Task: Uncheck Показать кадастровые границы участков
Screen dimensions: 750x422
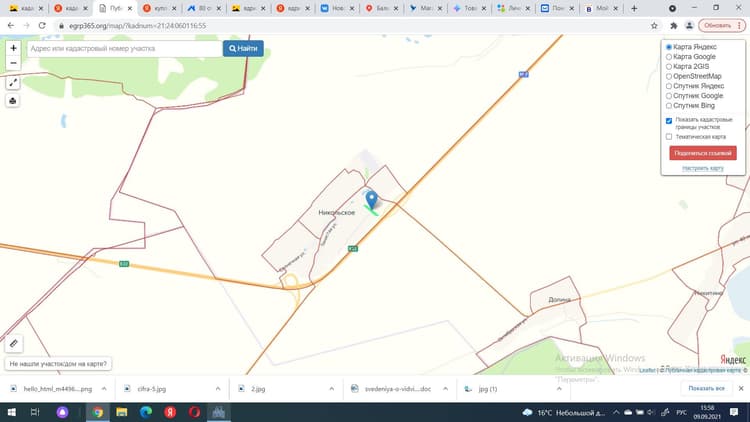Action: (669, 121)
